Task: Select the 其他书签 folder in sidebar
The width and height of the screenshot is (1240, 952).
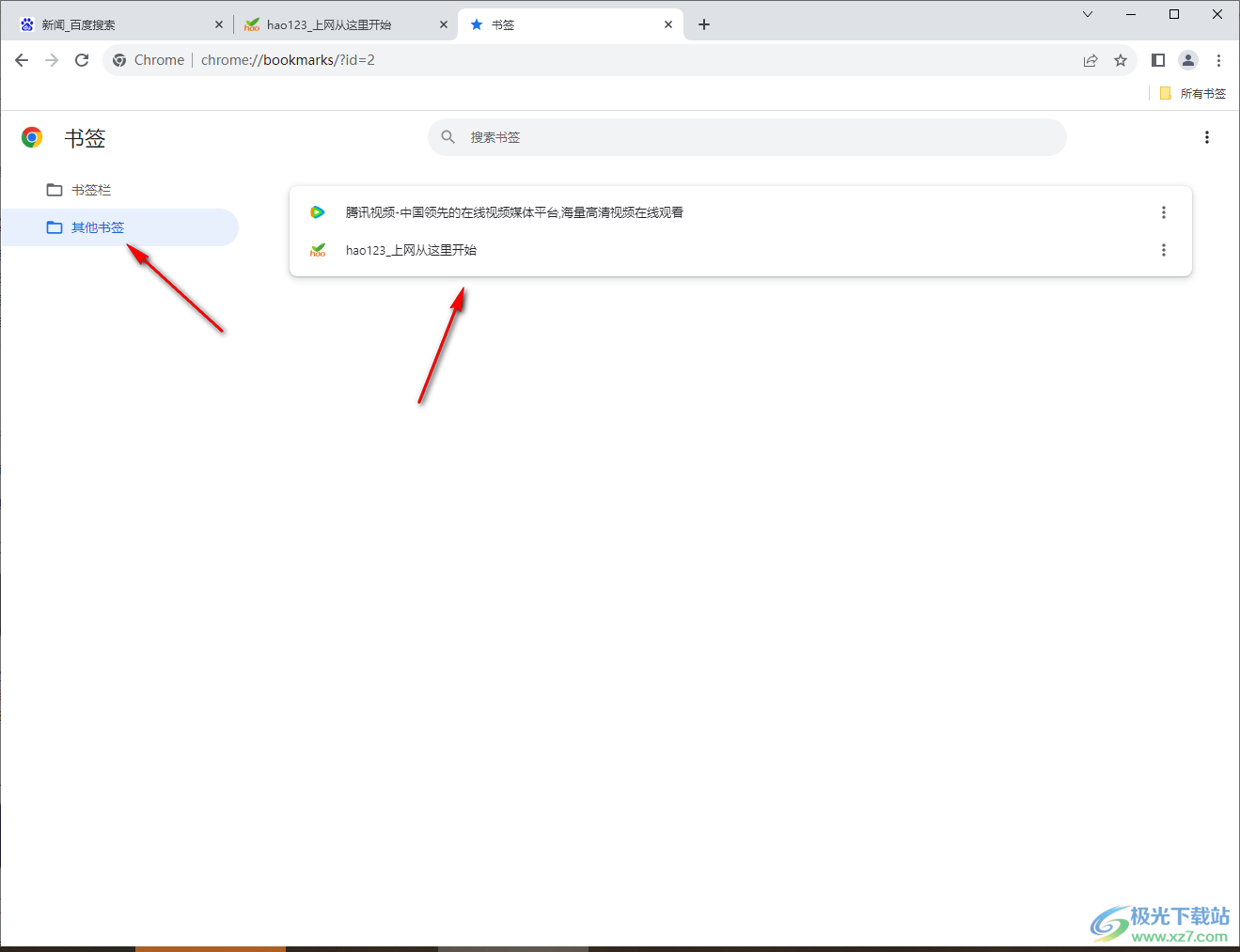Action: 119,227
